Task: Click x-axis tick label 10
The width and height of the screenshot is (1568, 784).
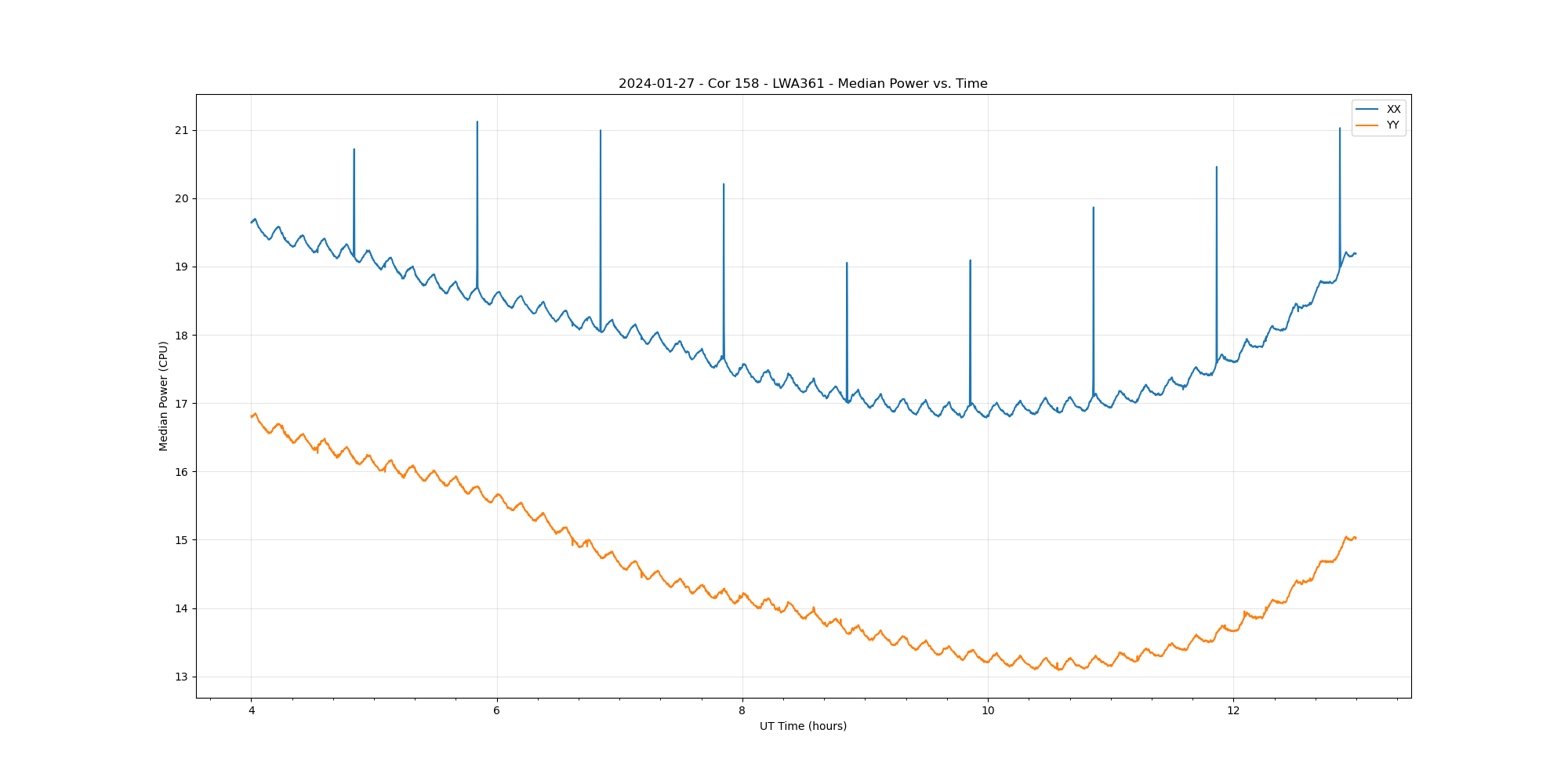Action: 987,710
